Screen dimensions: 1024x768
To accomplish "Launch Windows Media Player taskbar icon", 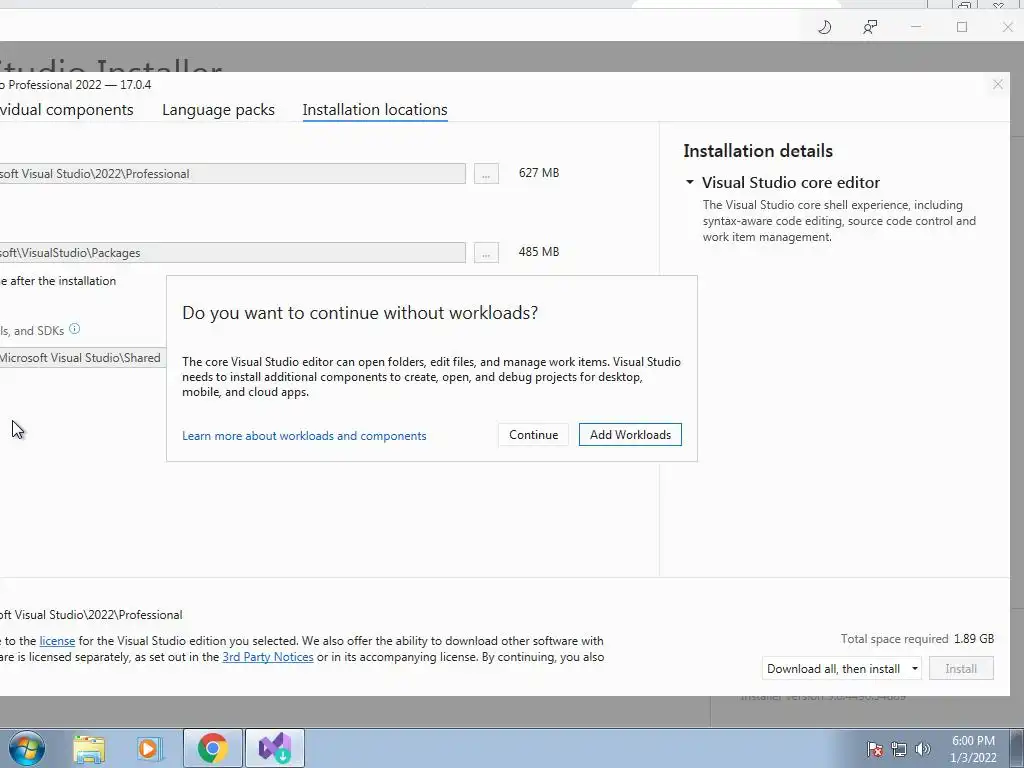I will [x=148, y=748].
